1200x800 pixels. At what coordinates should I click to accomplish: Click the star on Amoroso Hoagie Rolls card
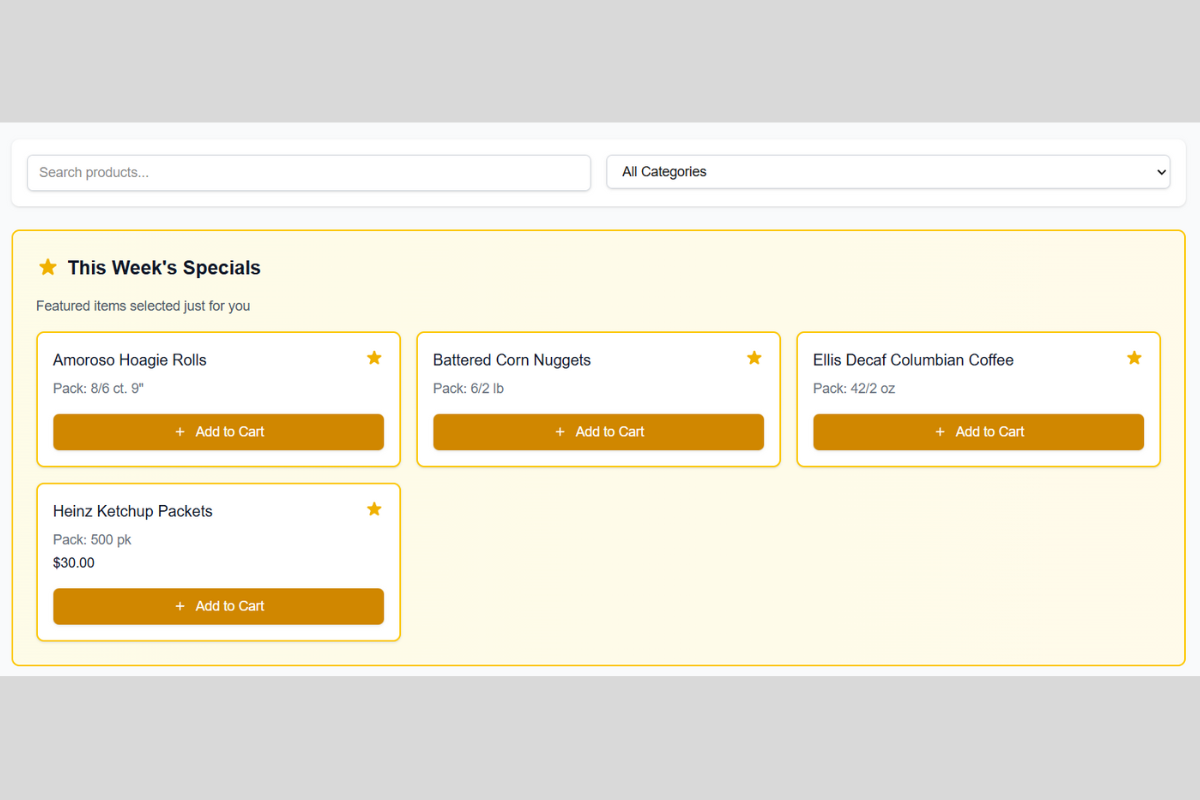tap(374, 356)
